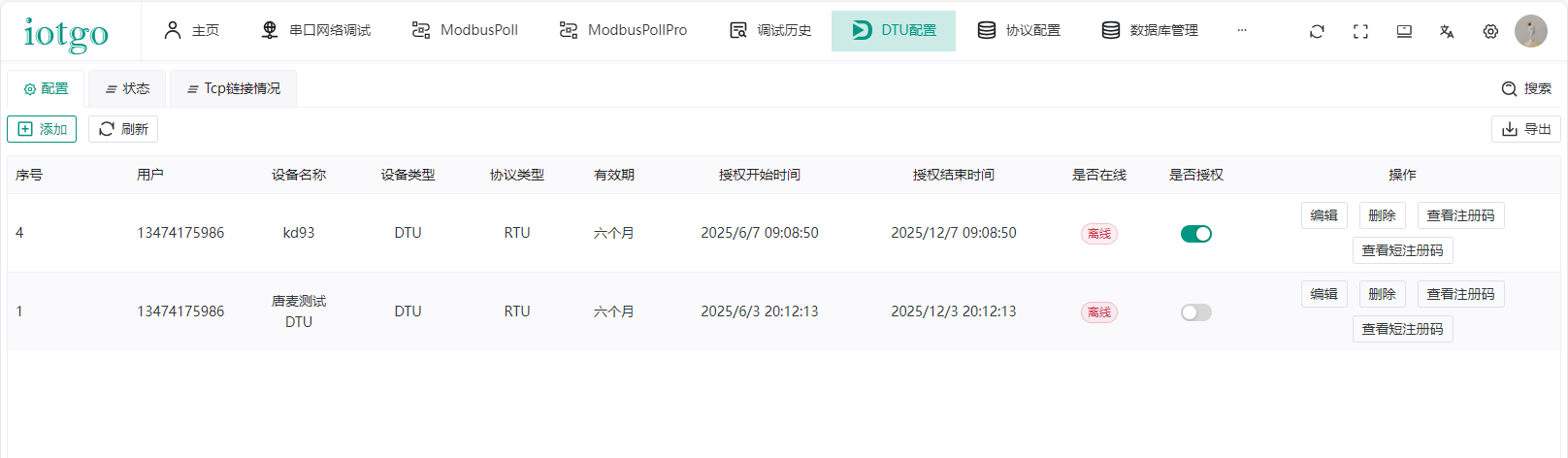
Task: Click the iotgo logo
Action: 66,33
